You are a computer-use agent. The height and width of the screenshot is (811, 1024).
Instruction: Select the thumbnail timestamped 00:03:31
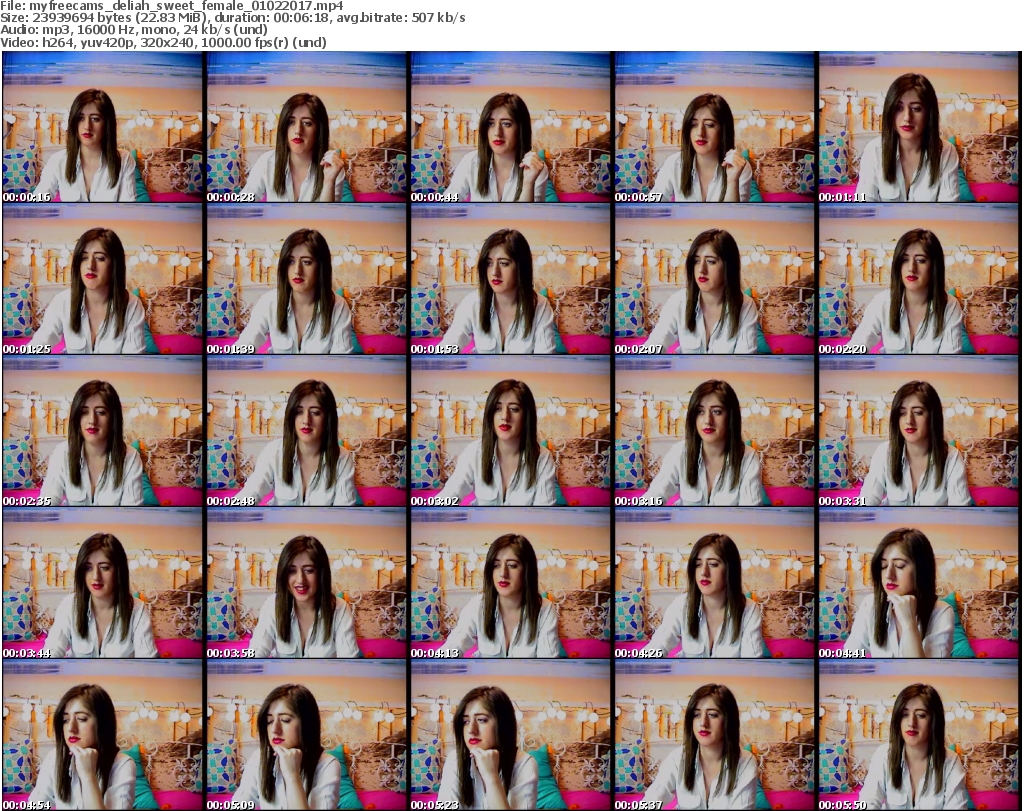tap(919, 431)
